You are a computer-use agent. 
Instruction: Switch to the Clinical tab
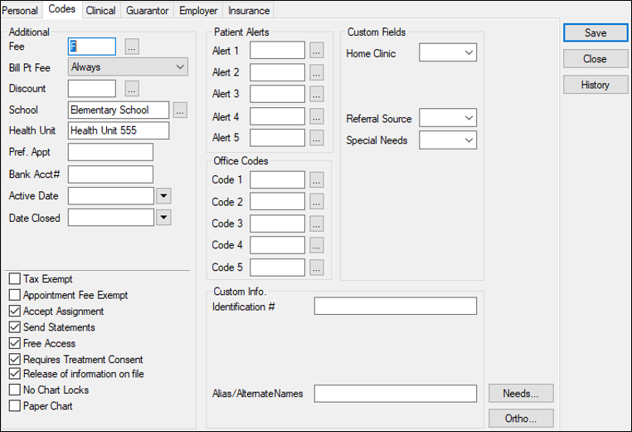[x=100, y=10]
